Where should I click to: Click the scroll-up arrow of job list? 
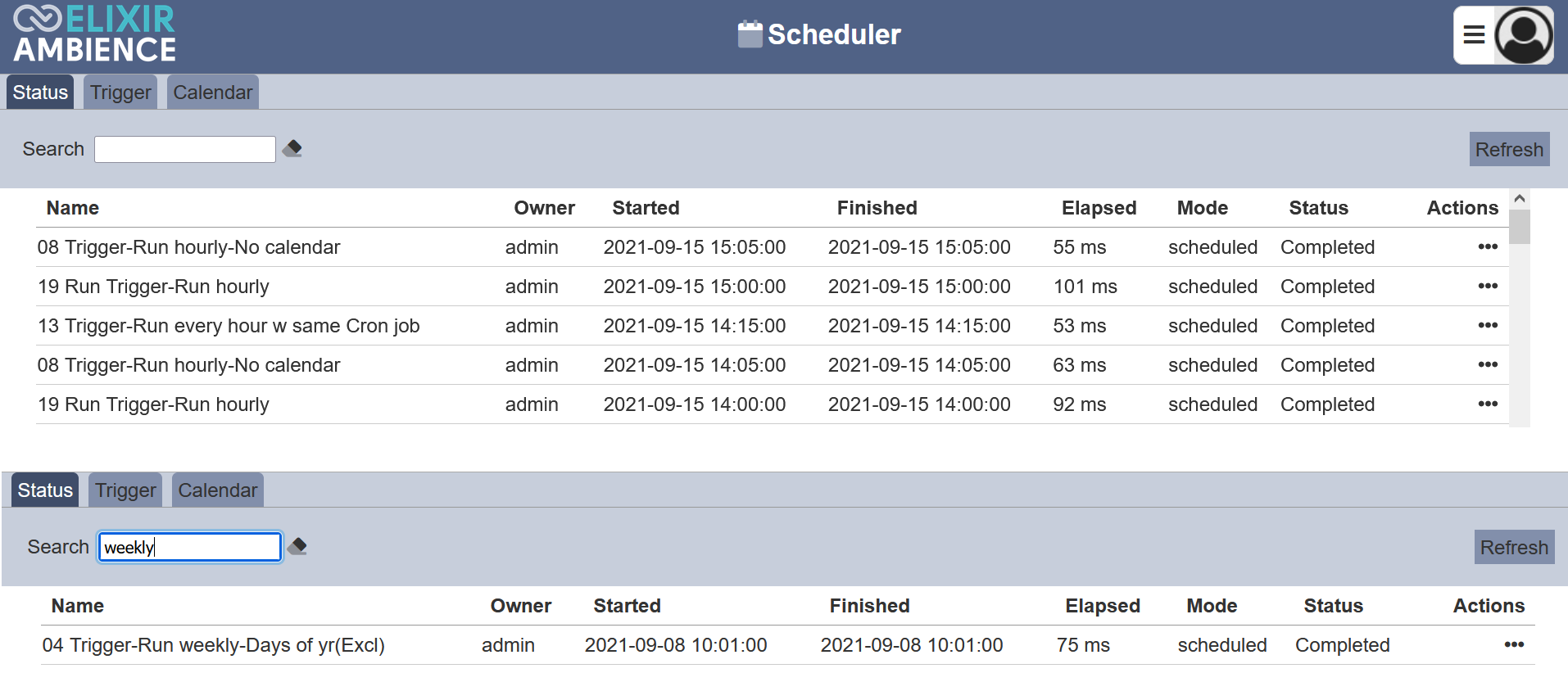[x=1520, y=199]
